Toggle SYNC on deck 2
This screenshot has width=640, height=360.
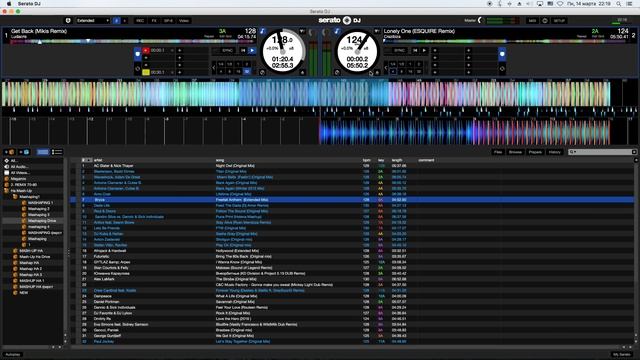coord(400,51)
